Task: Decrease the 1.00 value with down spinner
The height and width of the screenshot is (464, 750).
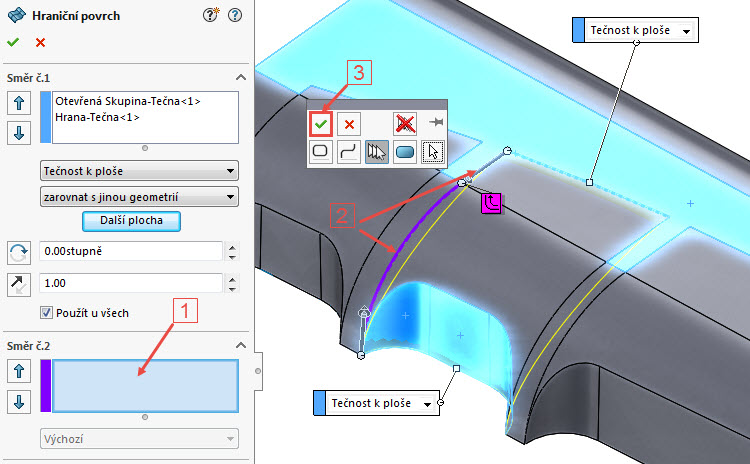Action: click(232, 288)
